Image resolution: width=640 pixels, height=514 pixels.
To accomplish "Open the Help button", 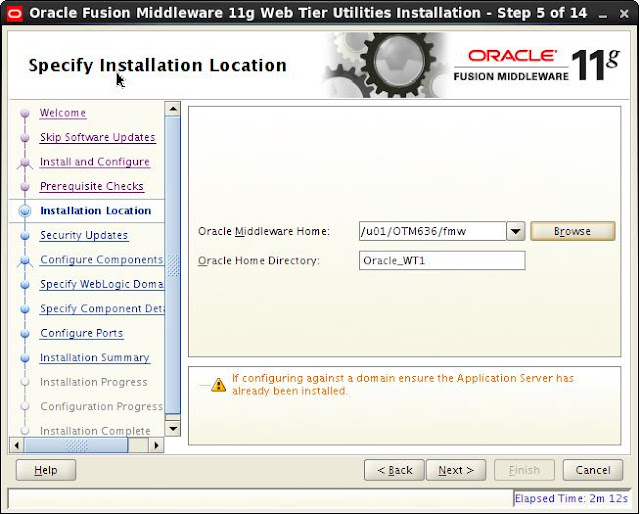I will tap(46, 470).
